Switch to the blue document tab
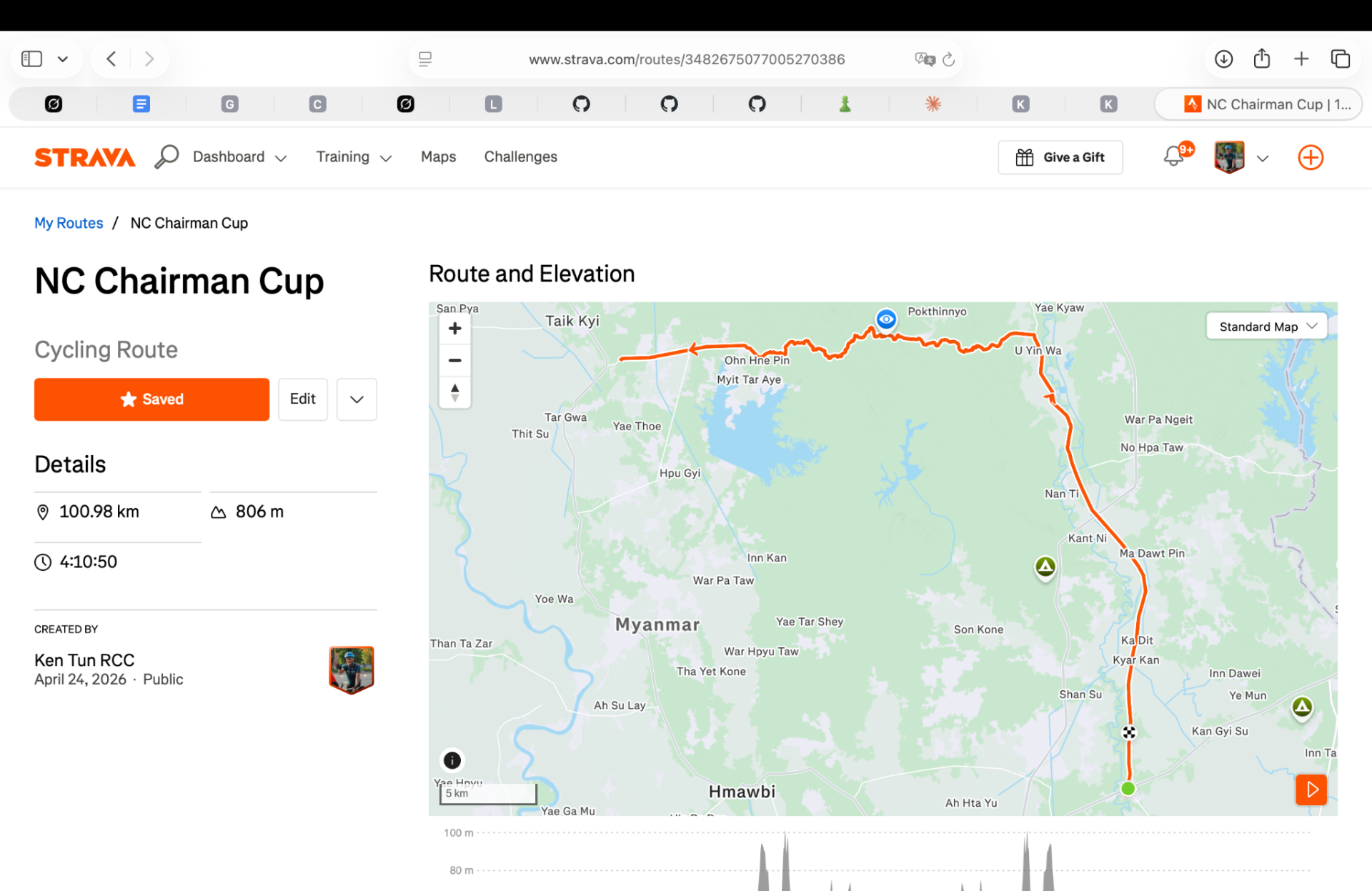Image resolution: width=1372 pixels, height=891 pixels. point(141,104)
